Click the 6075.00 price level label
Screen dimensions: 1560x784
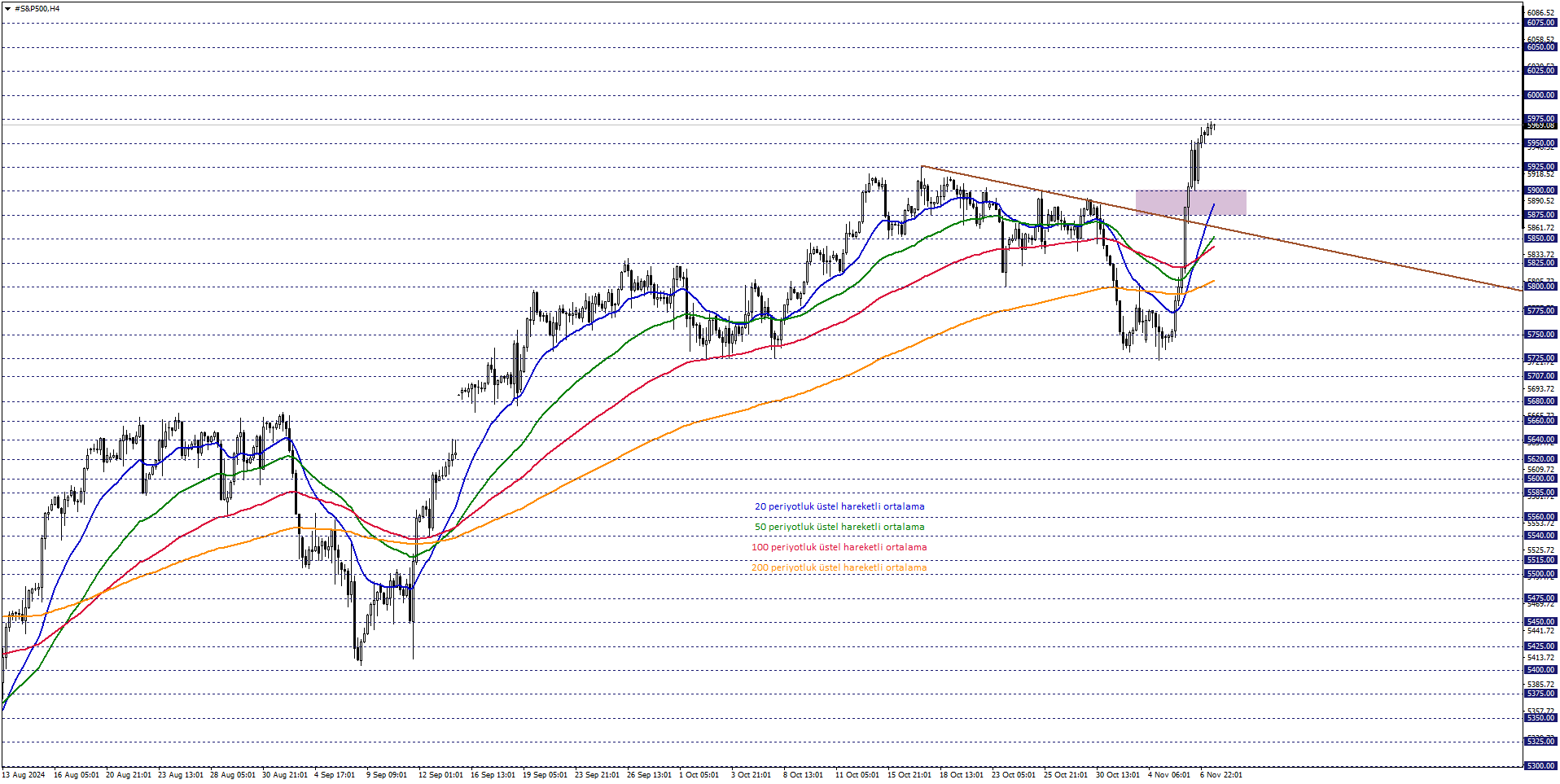click(1540, 23)
